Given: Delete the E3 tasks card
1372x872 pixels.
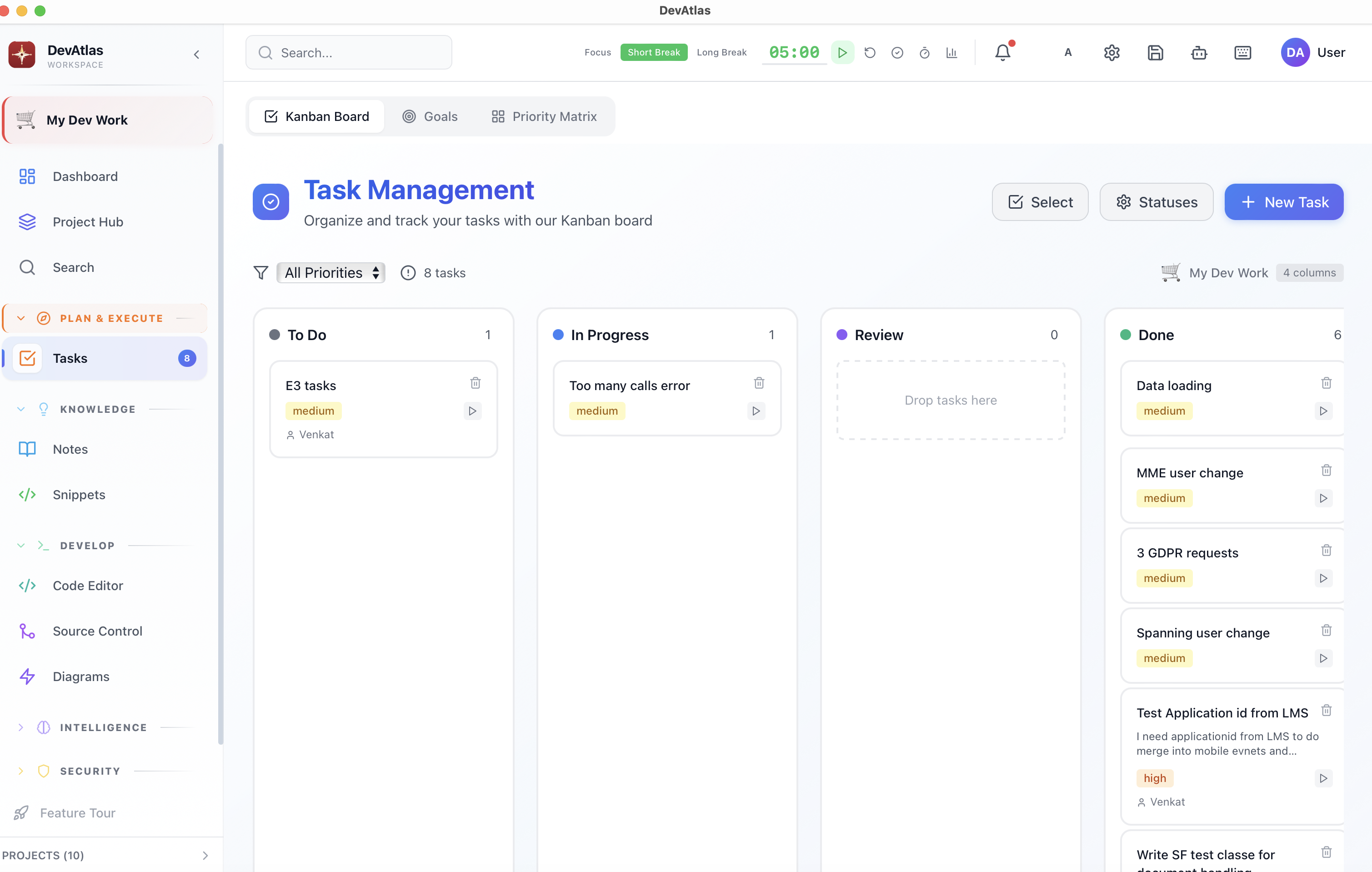Looking at the screenshot, I should coord(475,383).
